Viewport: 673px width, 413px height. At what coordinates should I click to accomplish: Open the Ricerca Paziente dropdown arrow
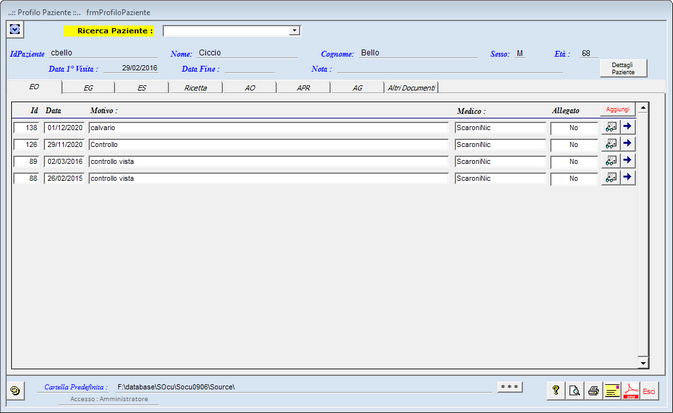point(294,31)
